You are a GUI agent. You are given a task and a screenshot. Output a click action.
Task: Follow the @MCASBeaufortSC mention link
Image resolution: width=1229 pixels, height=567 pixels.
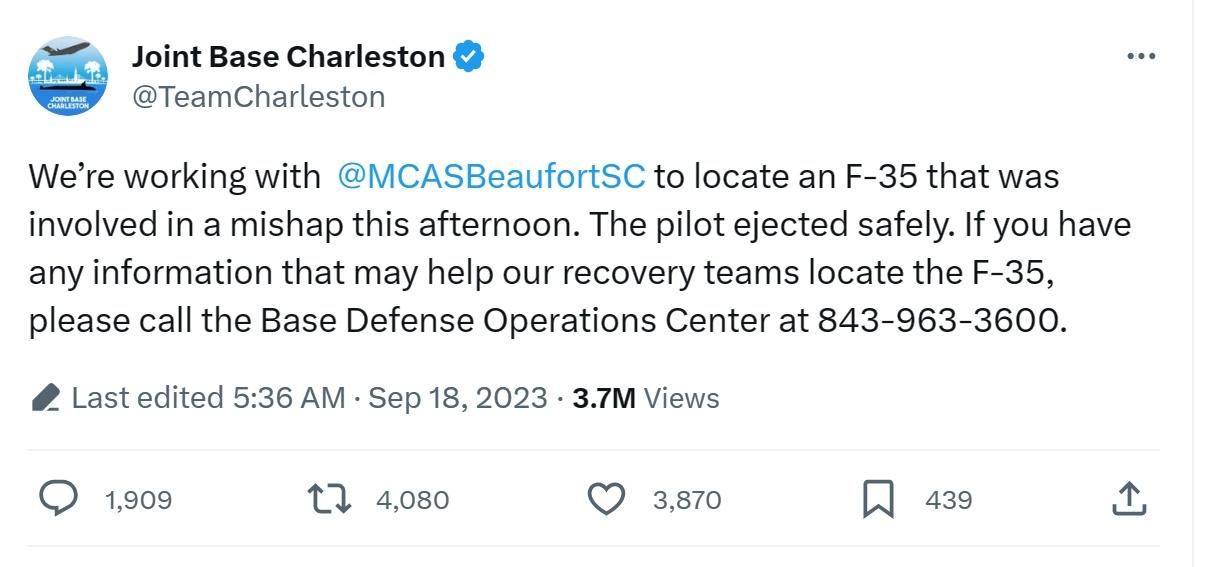(x=492, y=176)
